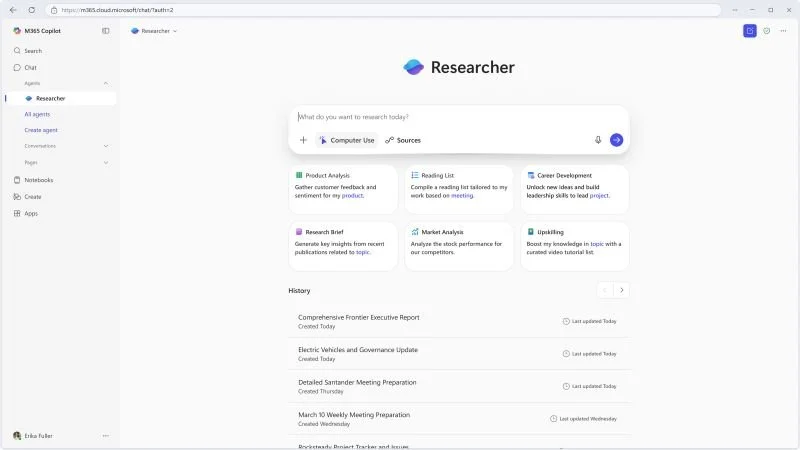Select Researcher agent in sidebar
The width and height of the screenshot is (800, 450).
pos(61,98)
